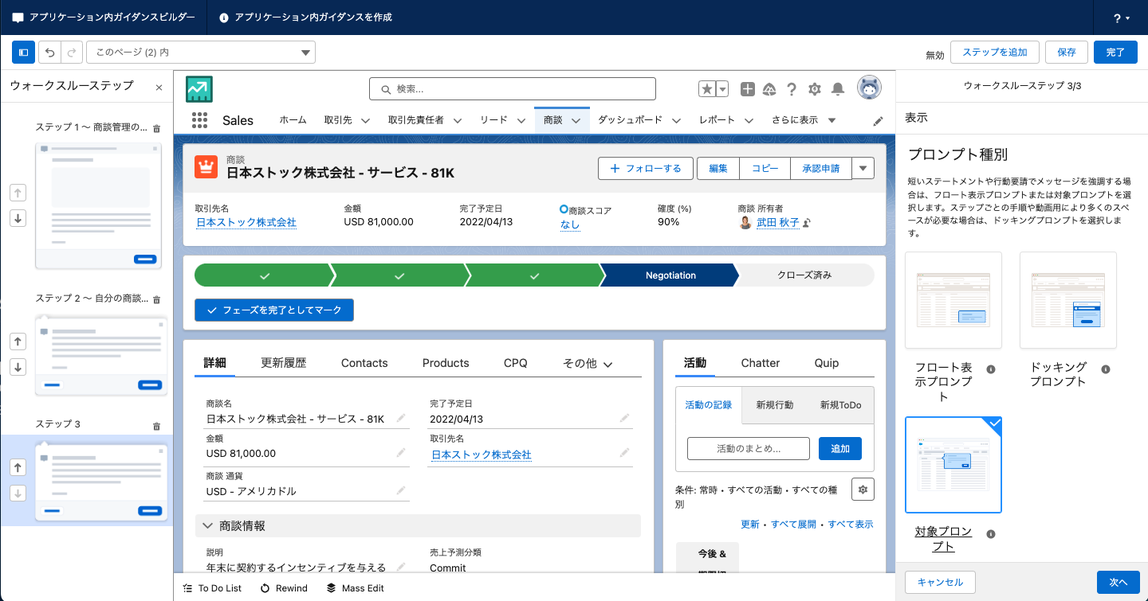Image resolution: width=1148 pixels, height=601 pixels.
Task: Expand the ダッシュボード nav dropdown chevron
Action: [676, 121]
